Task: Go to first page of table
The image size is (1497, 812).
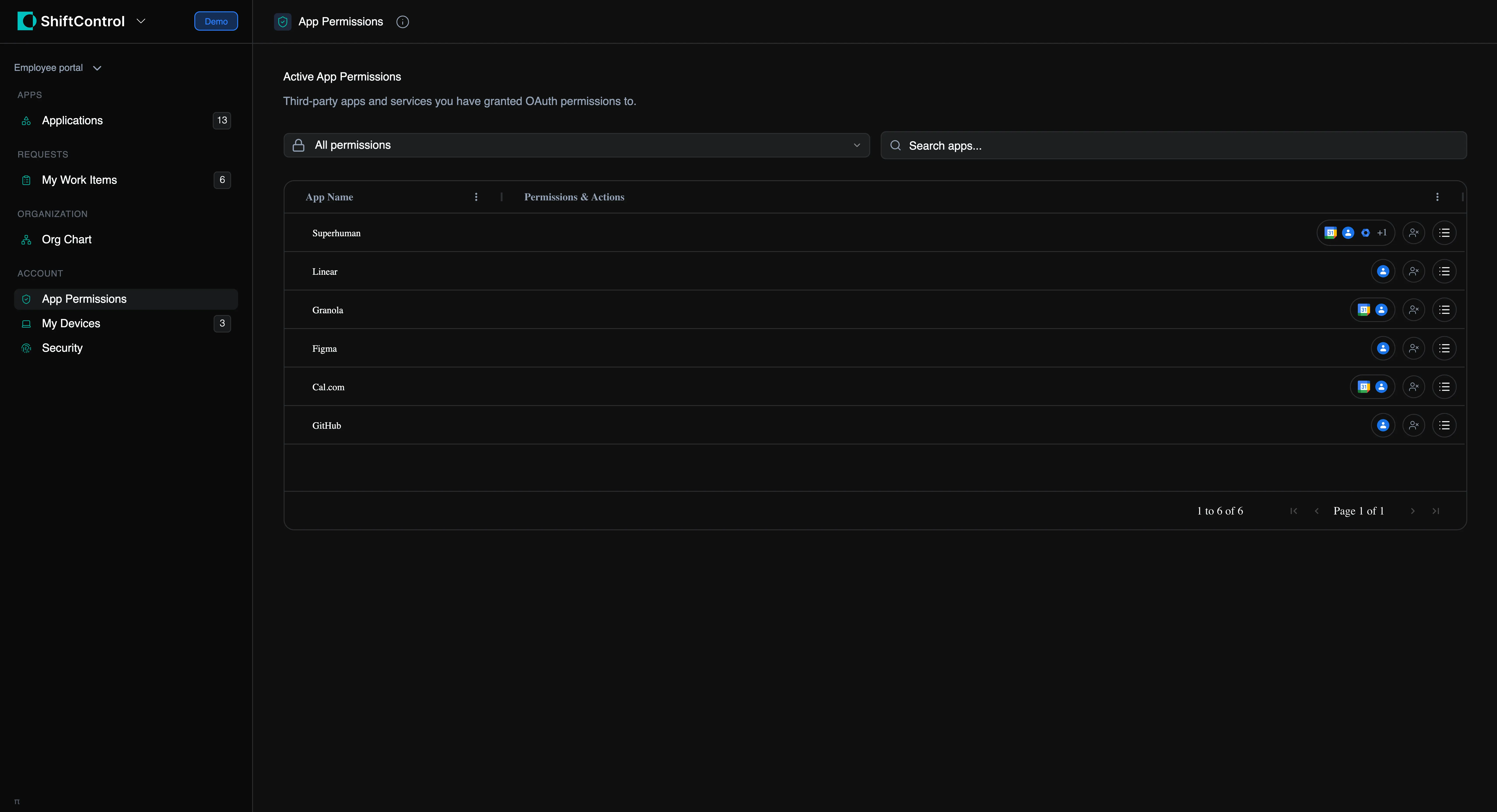Action: [1294, 511]
